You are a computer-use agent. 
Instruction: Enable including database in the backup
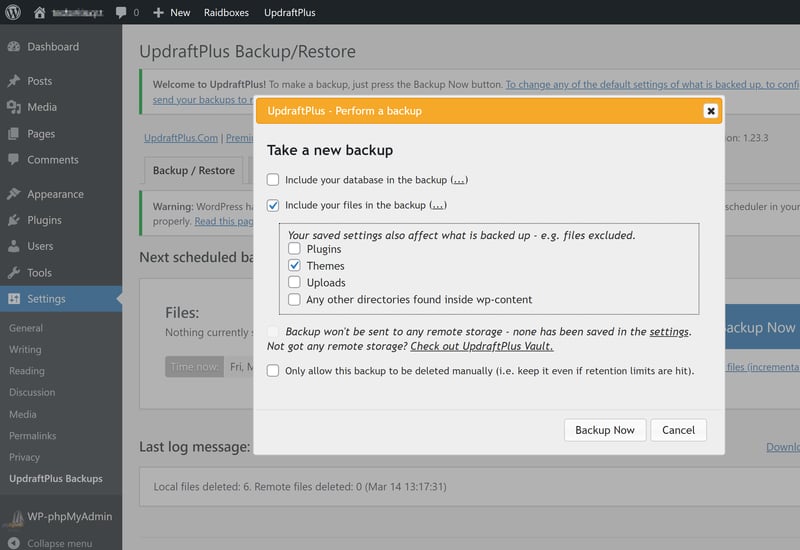point(274,180)
